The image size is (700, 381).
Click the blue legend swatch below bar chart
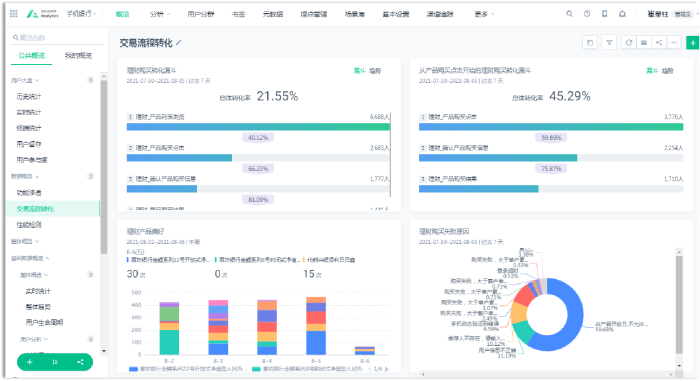pos(133,369)
